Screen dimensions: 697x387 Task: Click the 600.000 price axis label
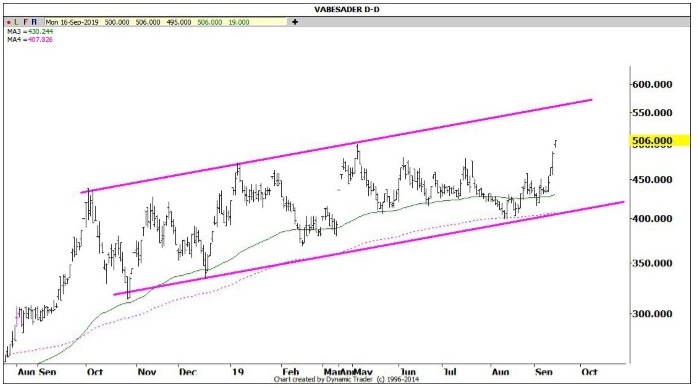pos(652,84)
